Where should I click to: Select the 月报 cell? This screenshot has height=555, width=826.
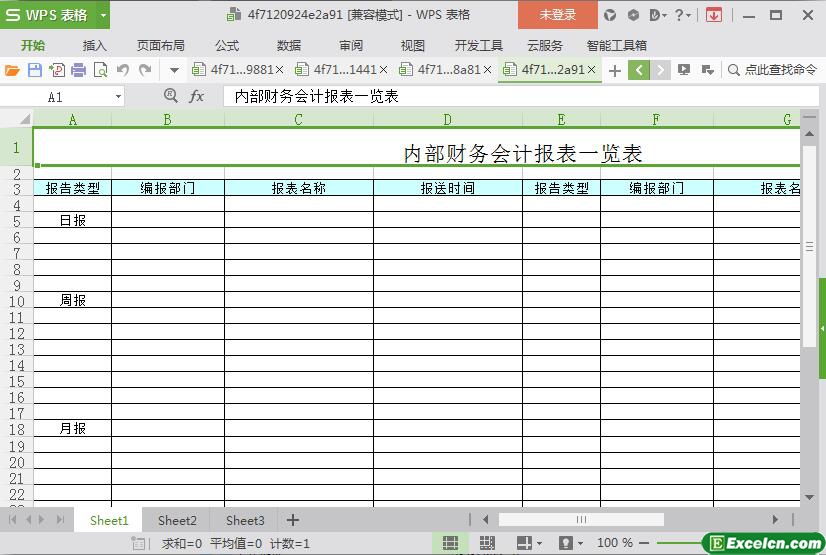tap(73, 428)
